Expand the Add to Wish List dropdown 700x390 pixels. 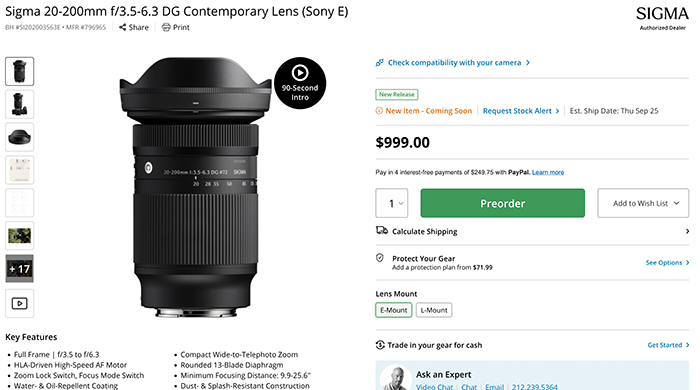click(643, 203)
